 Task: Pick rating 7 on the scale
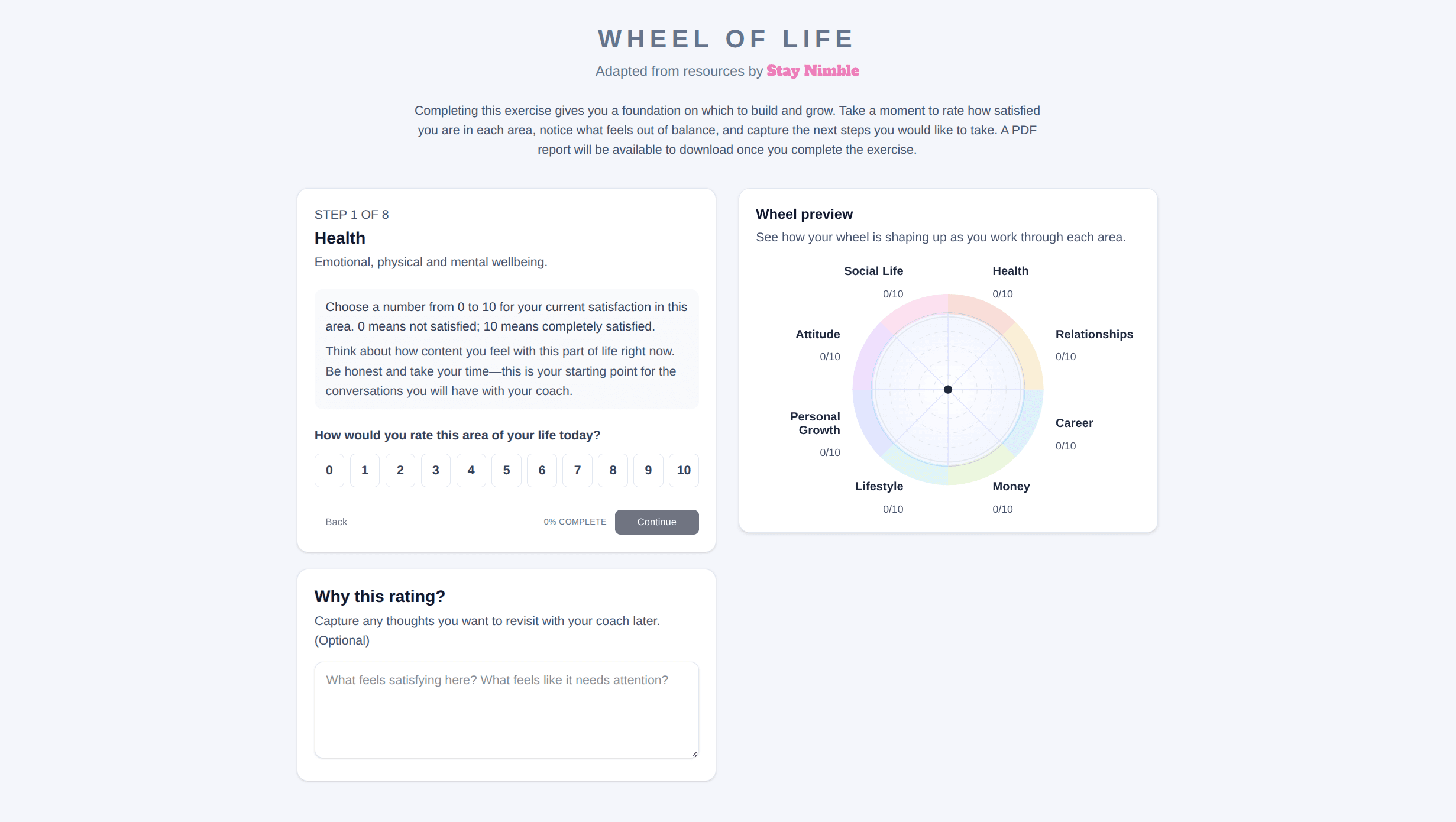(x=577, y=470)
